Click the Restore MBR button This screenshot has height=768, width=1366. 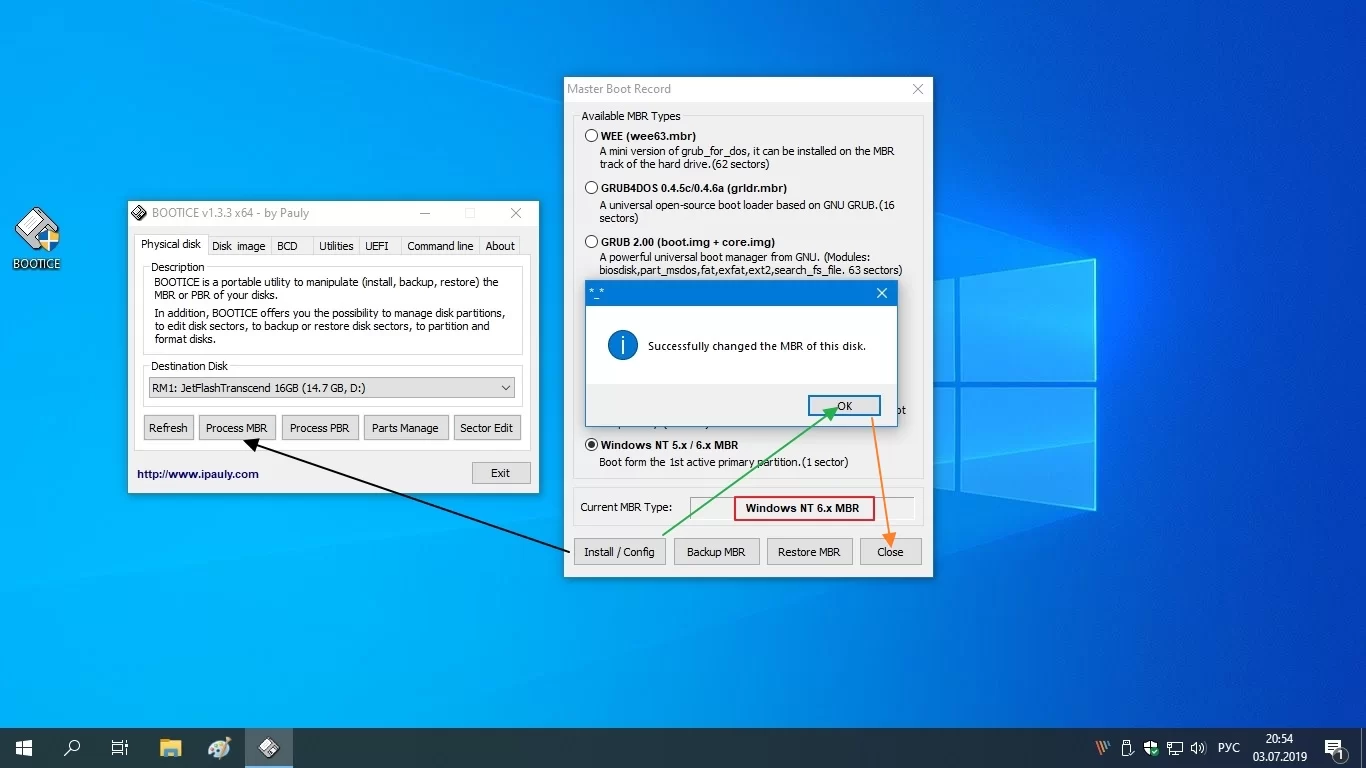click(809, 552)
